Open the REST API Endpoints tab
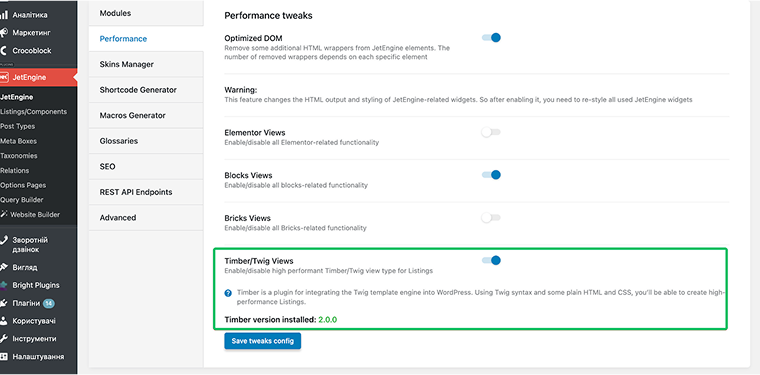 [146, 192]
